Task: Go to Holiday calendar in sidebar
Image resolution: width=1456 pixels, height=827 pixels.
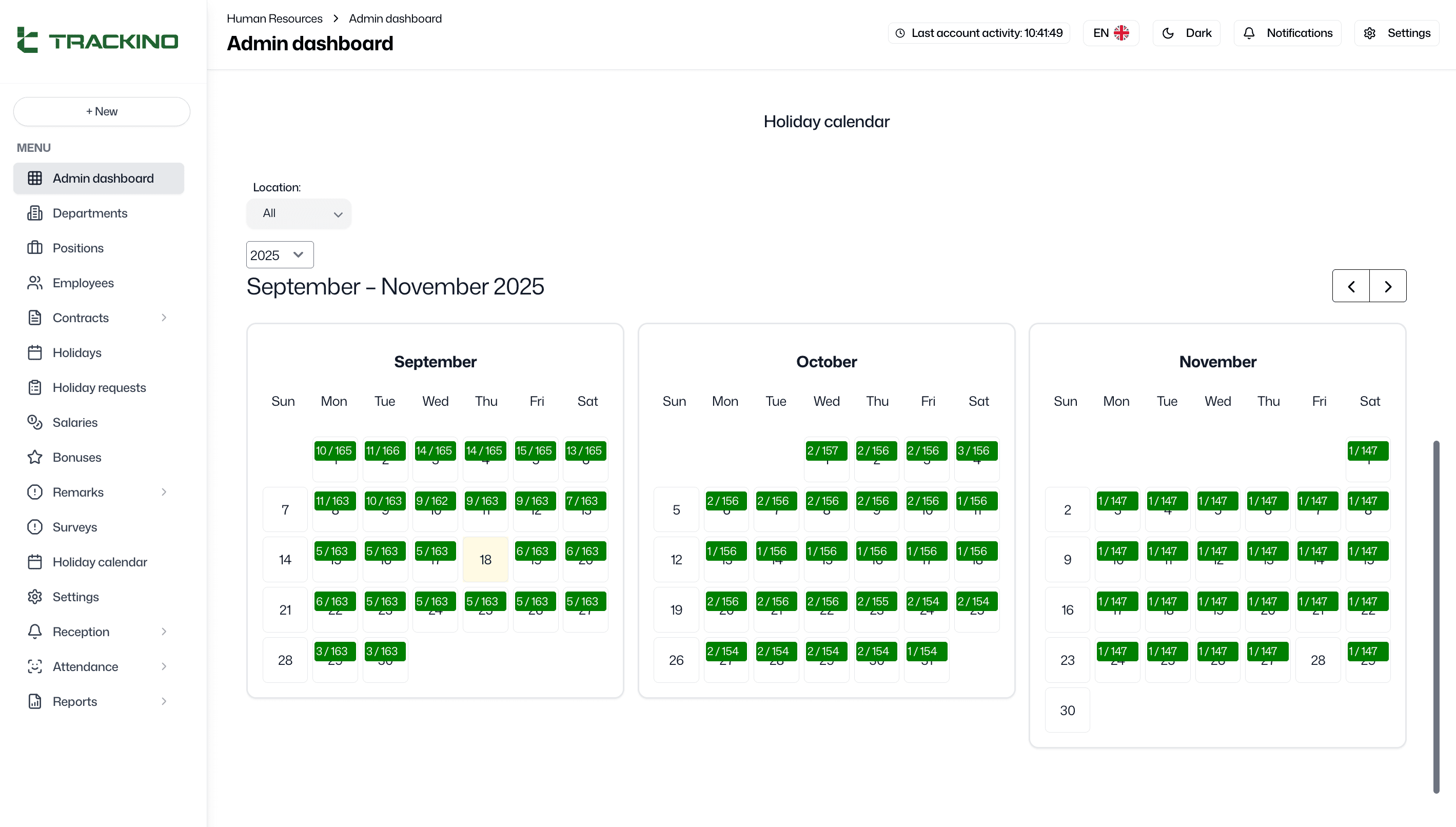Action: pos(100,562)
